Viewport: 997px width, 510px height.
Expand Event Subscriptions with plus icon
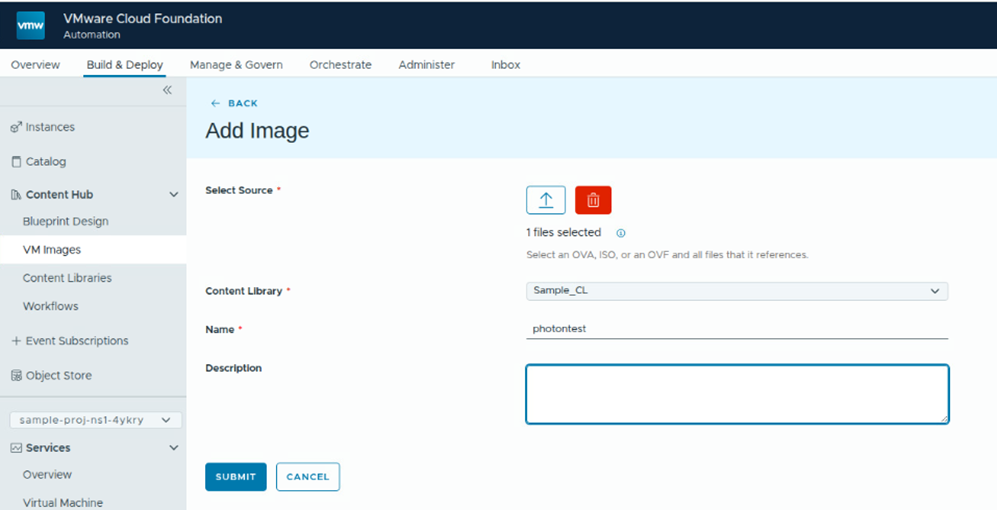point(16,341)
